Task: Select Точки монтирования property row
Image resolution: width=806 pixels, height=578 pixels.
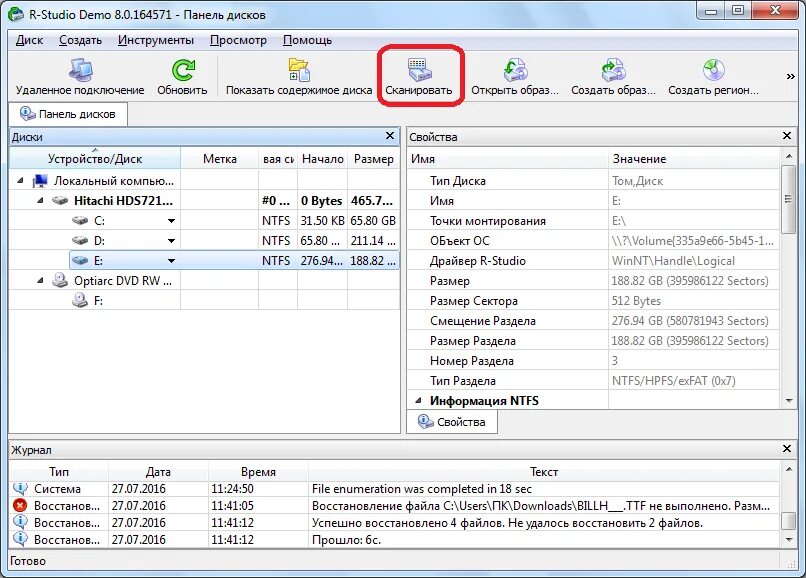Action: (593, 221)
